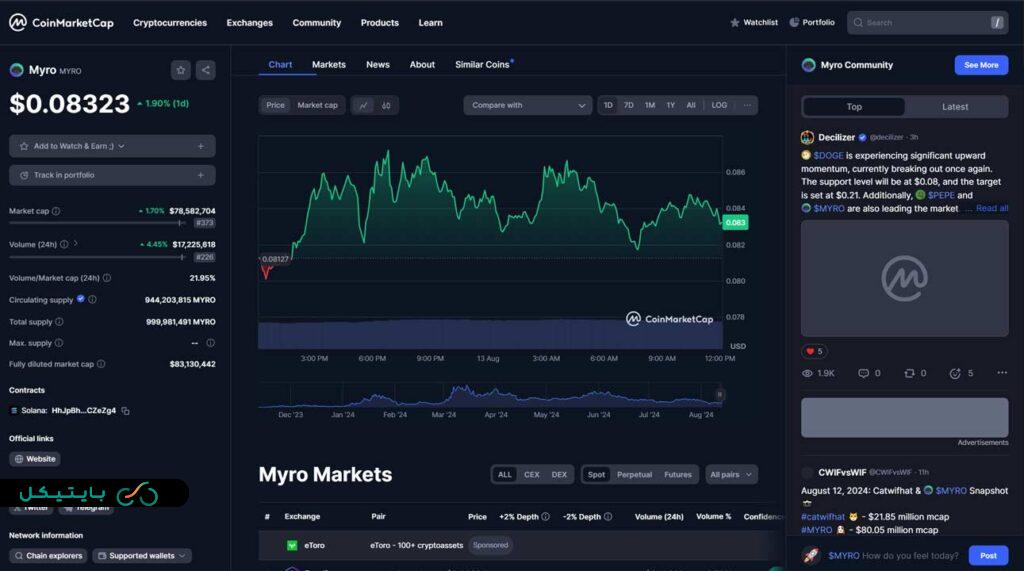Click the Search input field
Screen dimensions: 1024x571
click(925, 23)
